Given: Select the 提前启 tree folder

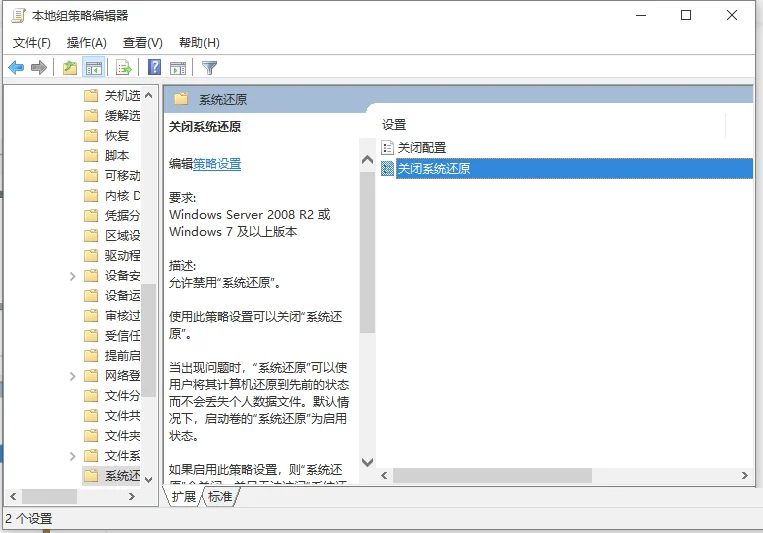Looking at the screenshot, I should 111,356.
